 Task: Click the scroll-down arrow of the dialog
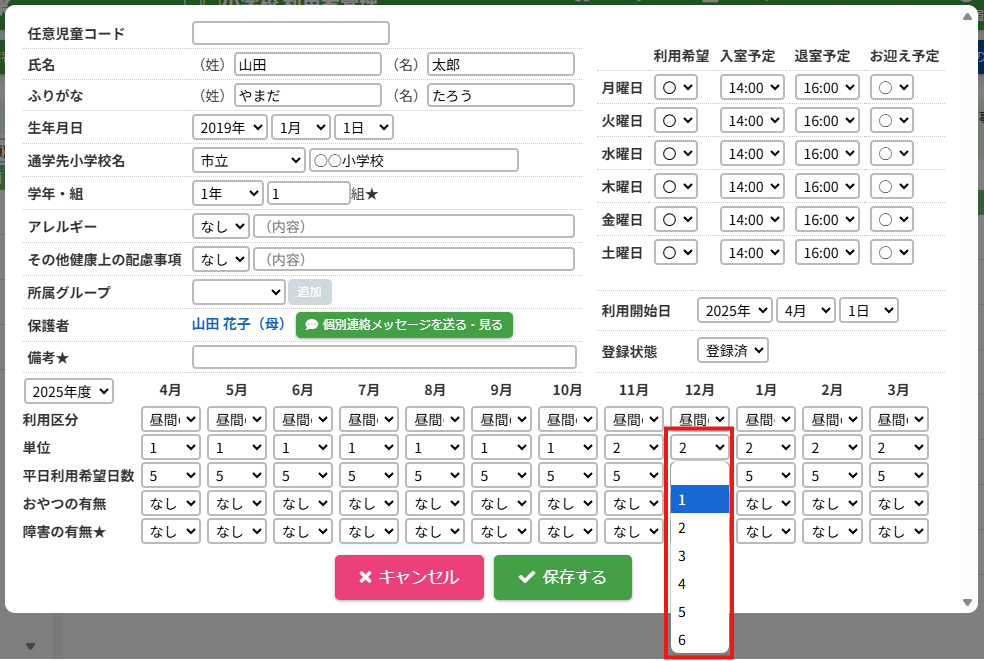(x=967, y=602)
